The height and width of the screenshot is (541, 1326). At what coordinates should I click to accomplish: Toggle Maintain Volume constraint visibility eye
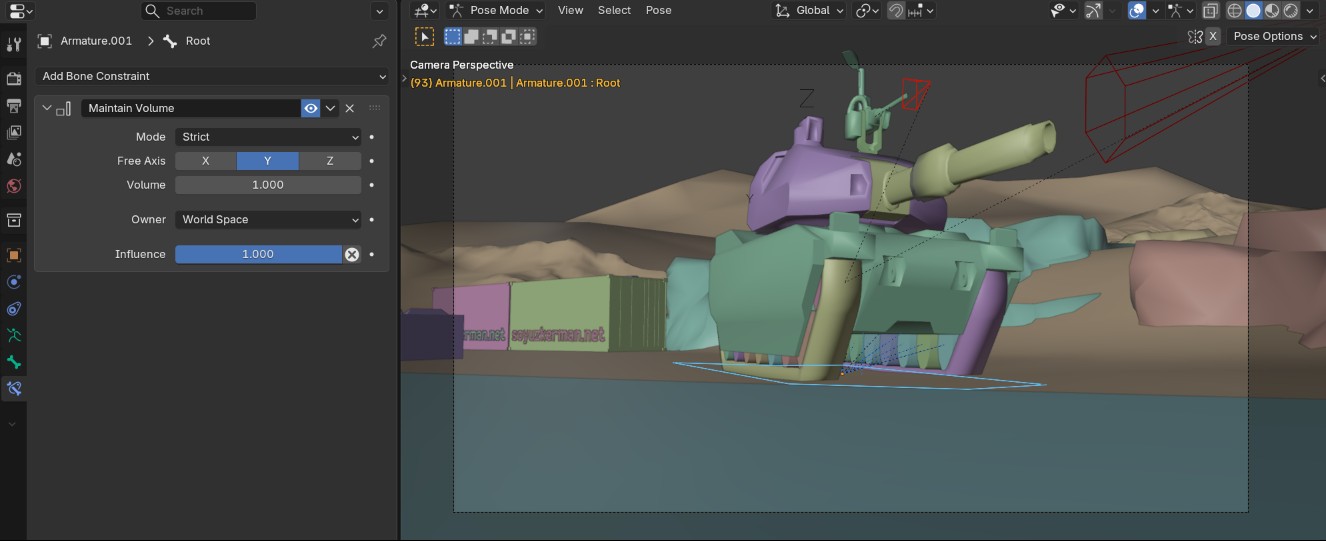(x=311, y=108)
